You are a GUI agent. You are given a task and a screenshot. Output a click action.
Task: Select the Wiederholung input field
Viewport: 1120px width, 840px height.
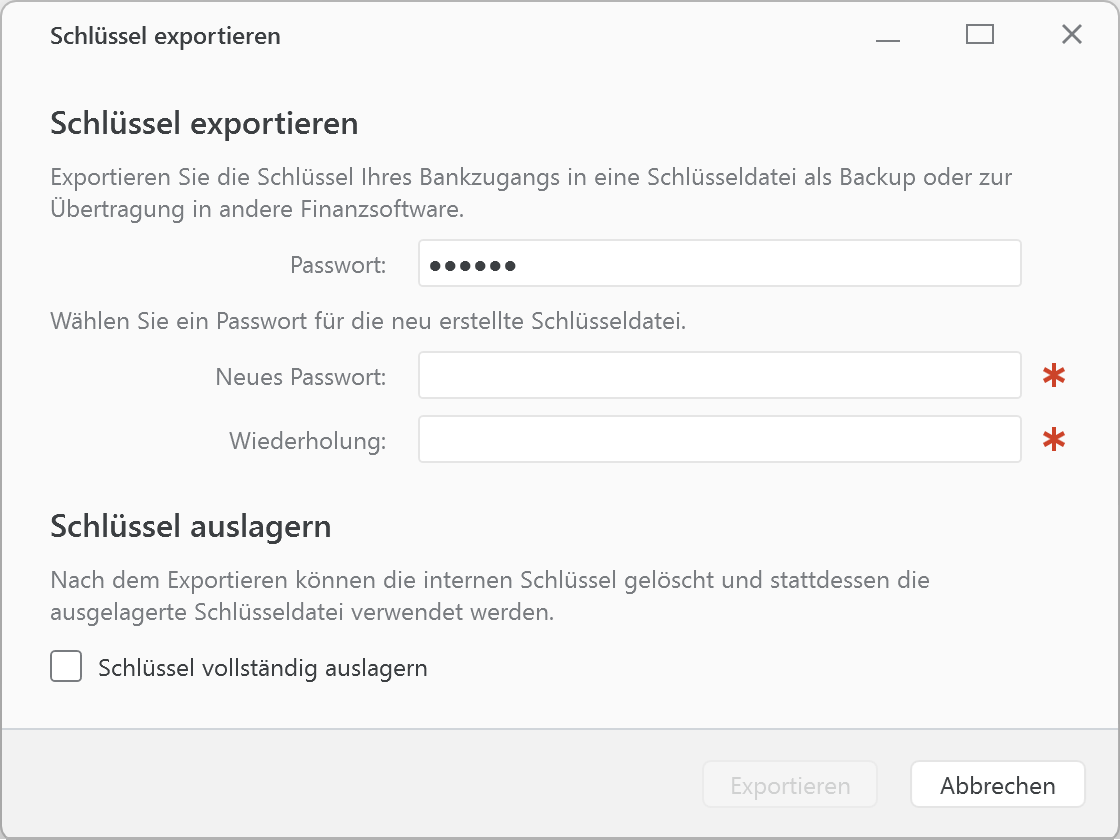(x=719, y=439)
